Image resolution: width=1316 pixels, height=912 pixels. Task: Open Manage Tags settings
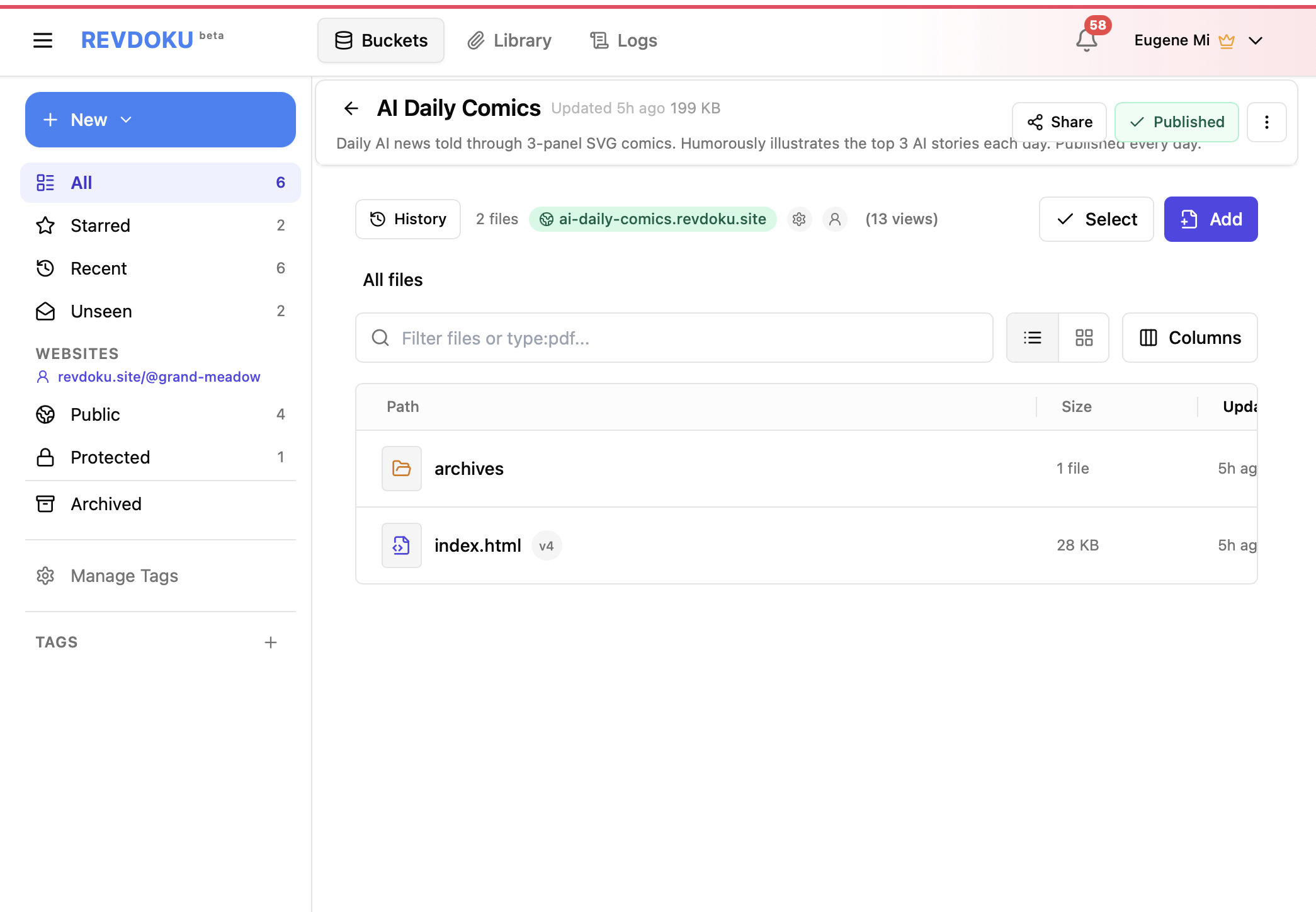point(161,576)
